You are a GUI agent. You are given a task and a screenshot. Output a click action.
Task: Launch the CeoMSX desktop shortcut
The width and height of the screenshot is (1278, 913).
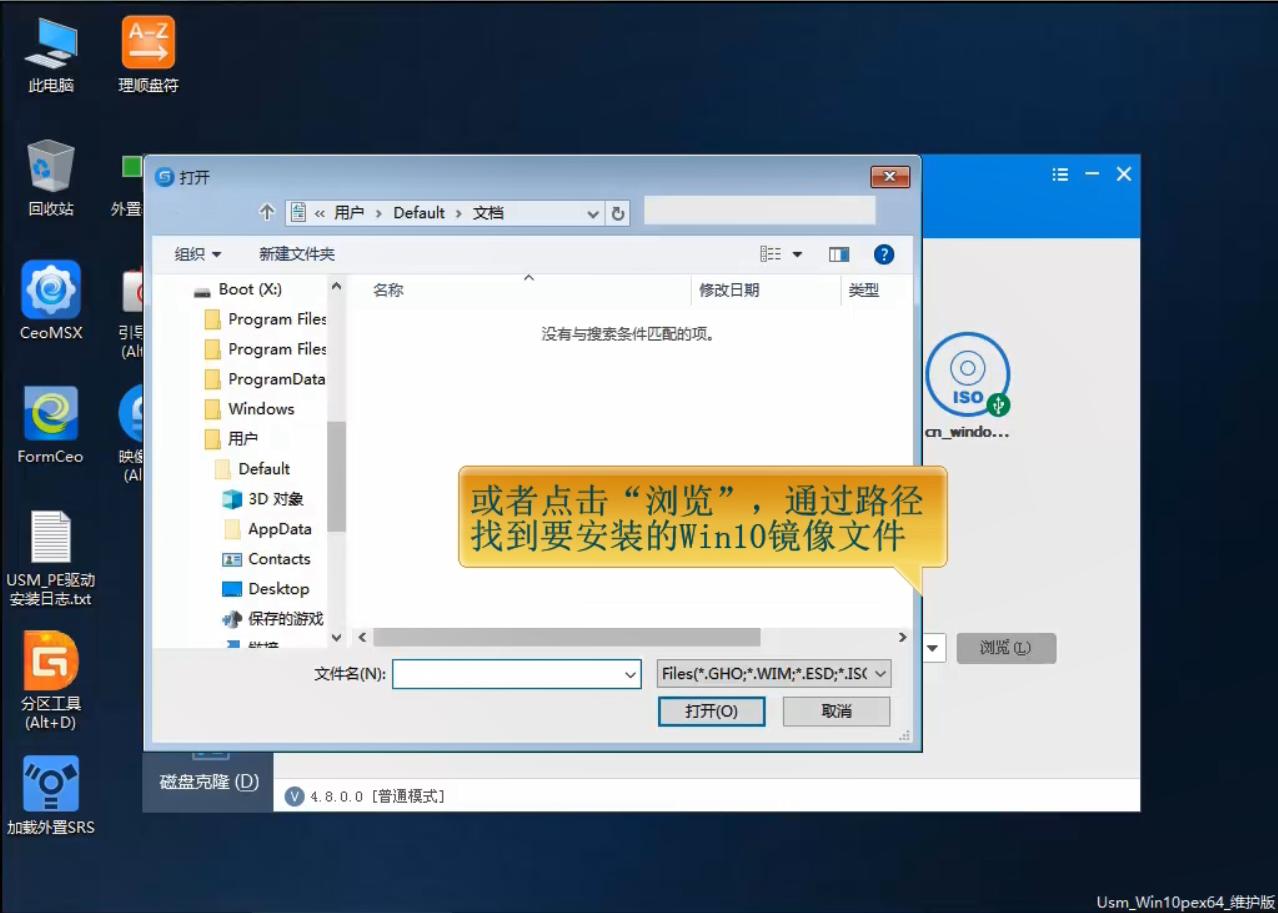tap(51, 301)
